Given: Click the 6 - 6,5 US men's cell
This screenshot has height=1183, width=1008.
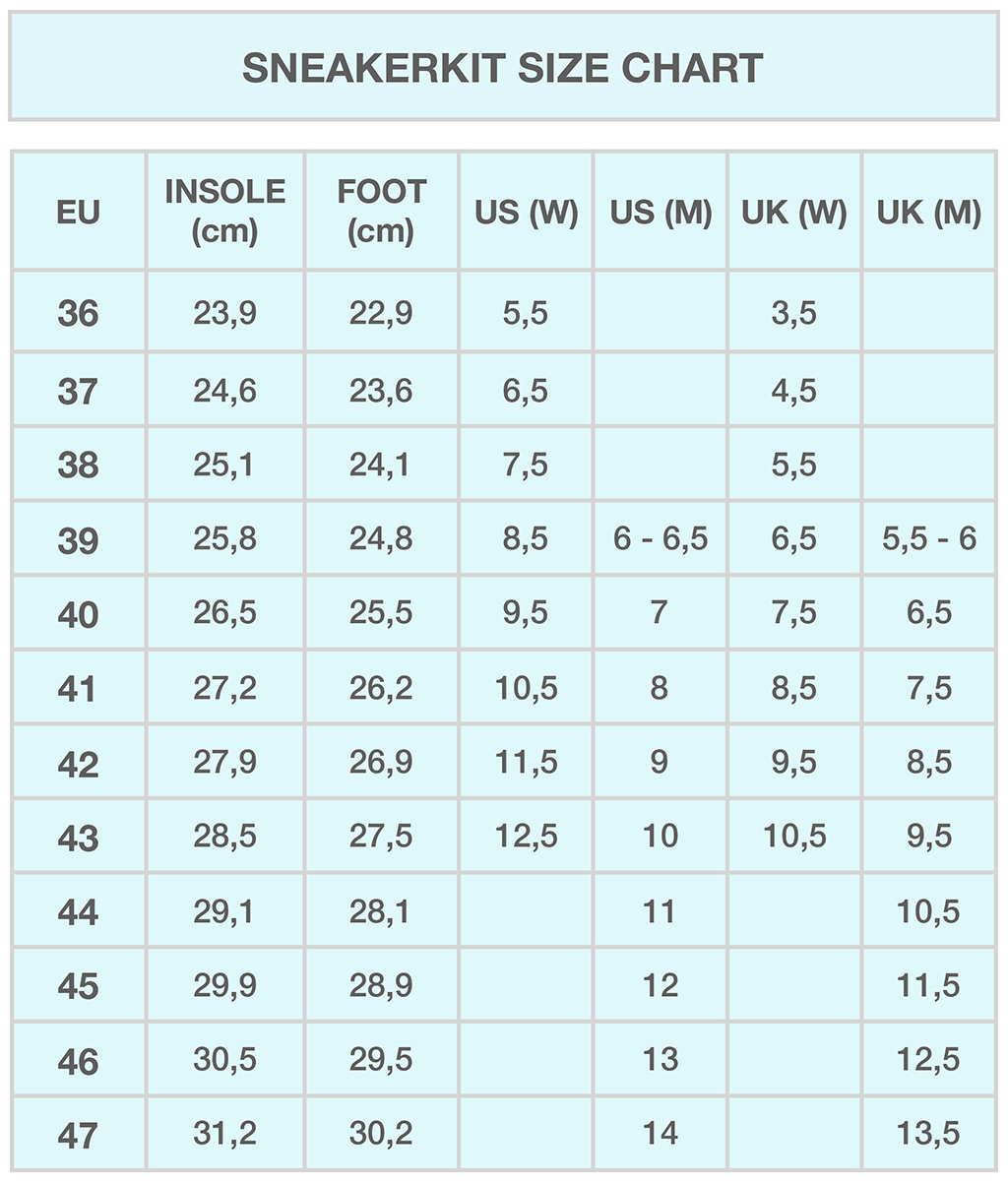Looking at the screenshot, I should [661, 539].
